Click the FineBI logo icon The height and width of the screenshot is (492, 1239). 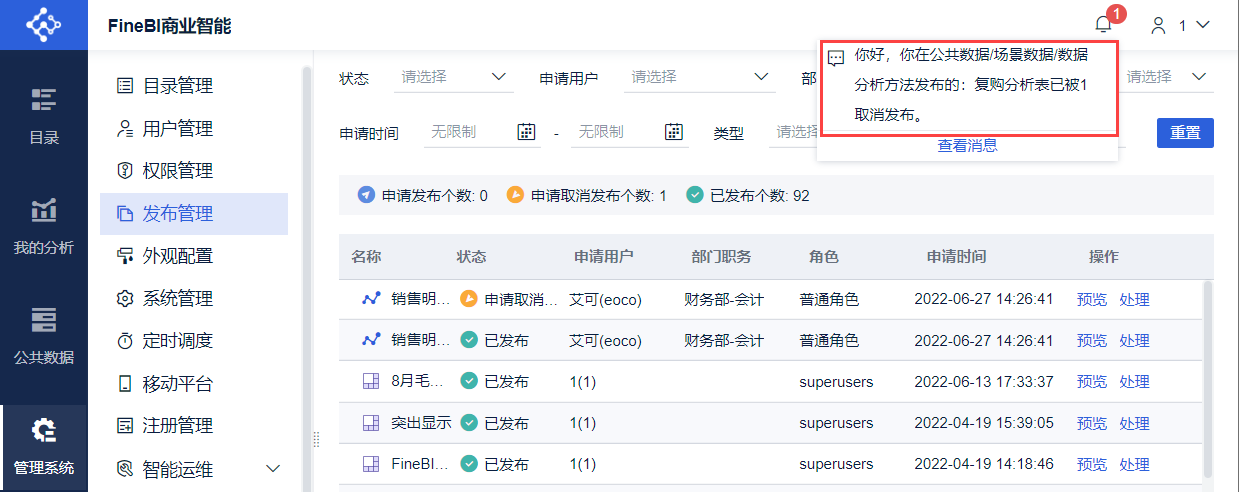click(x=43, y=25)
